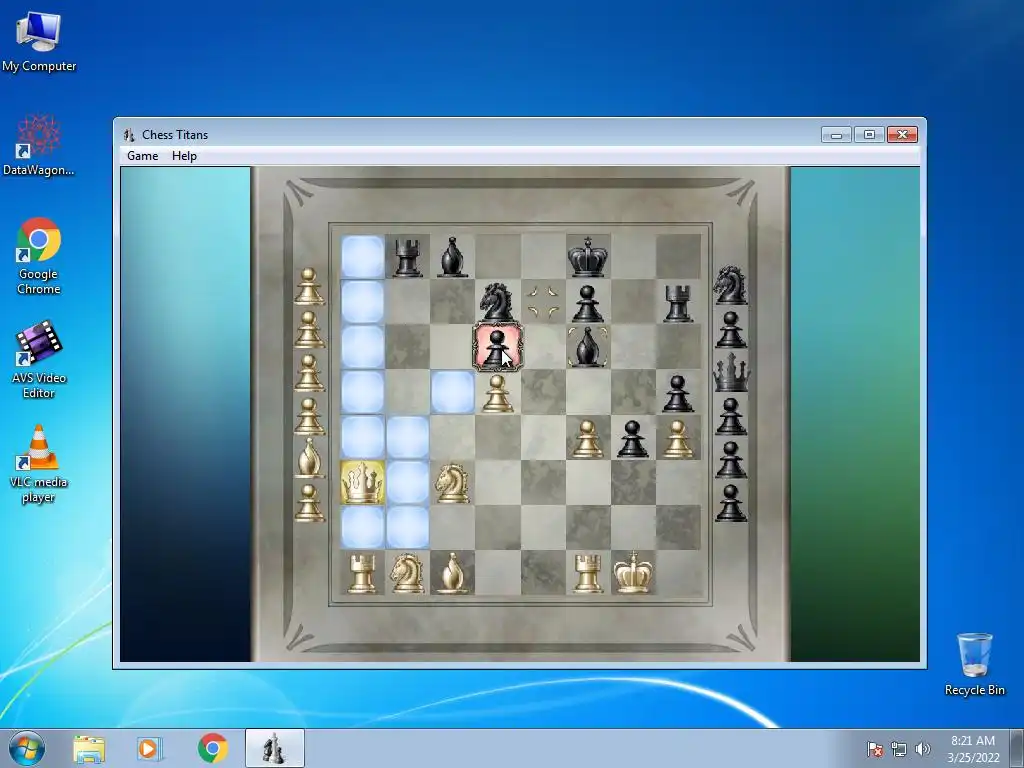Click the captured black queen beside the board
This screenshot has height=768, width=1024.
(x=731, y=372)
